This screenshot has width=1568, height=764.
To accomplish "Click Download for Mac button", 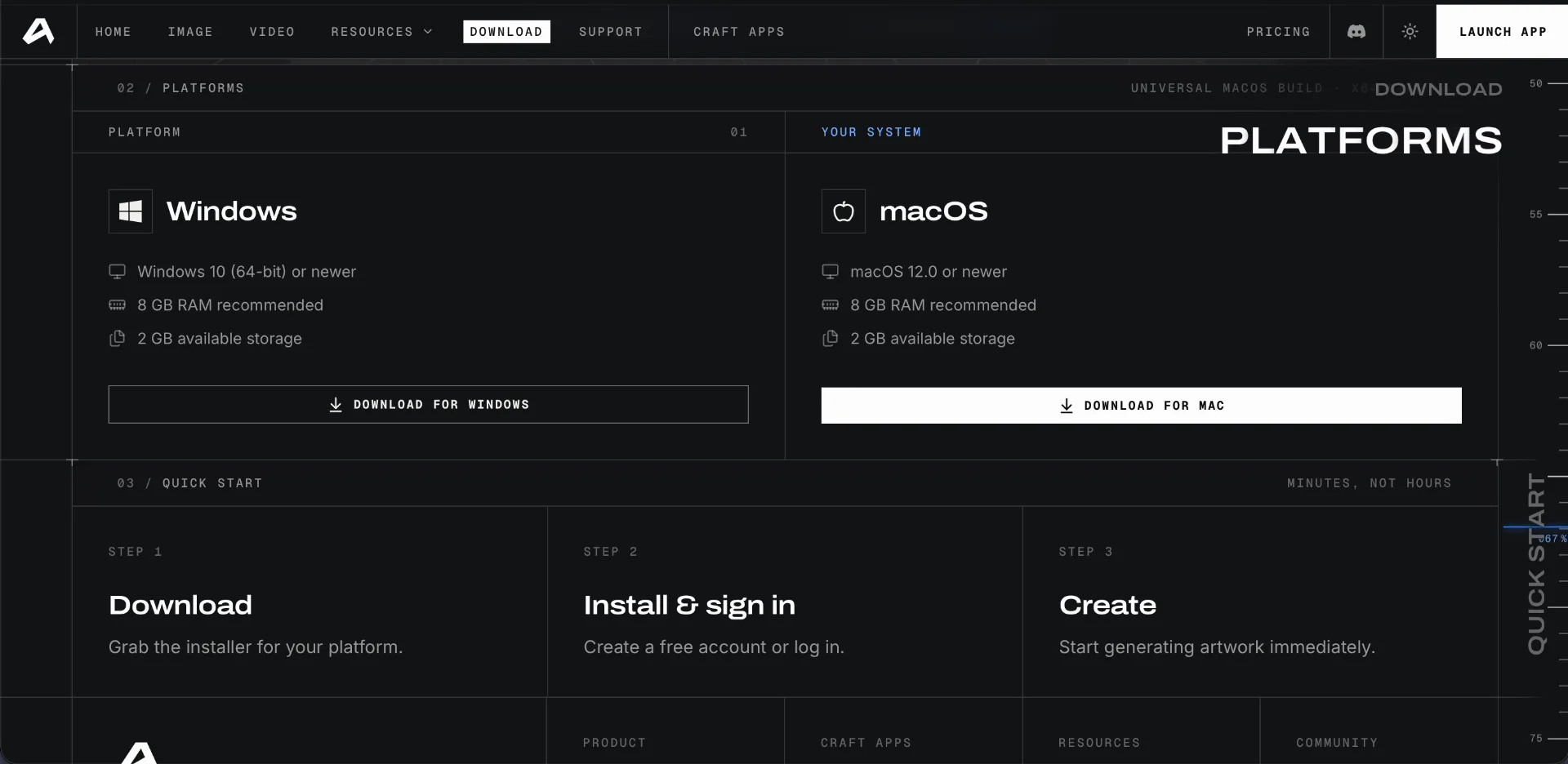I will 1142,406.
